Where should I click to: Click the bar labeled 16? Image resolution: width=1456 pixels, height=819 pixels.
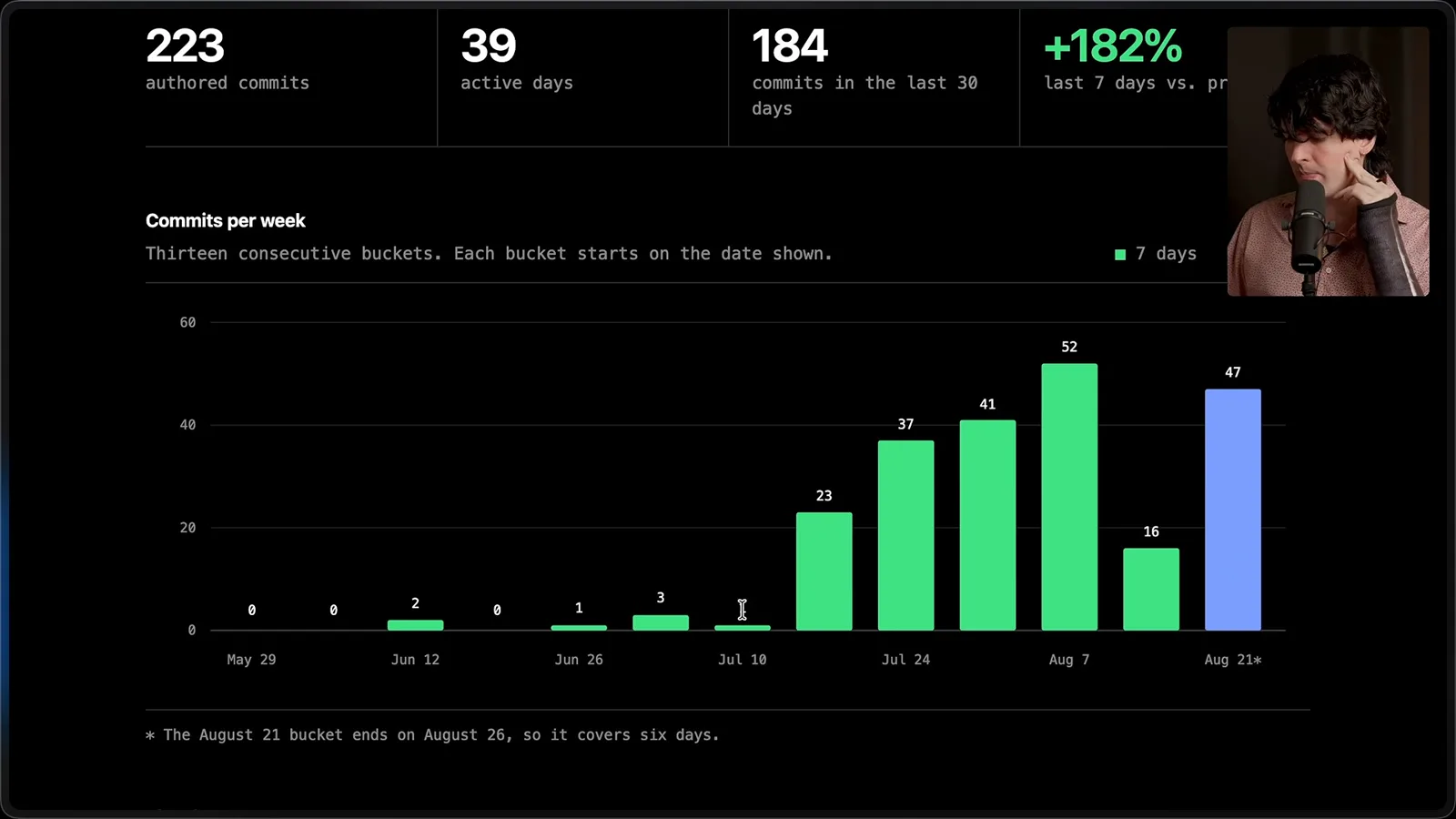click(x=1150, y=589)
